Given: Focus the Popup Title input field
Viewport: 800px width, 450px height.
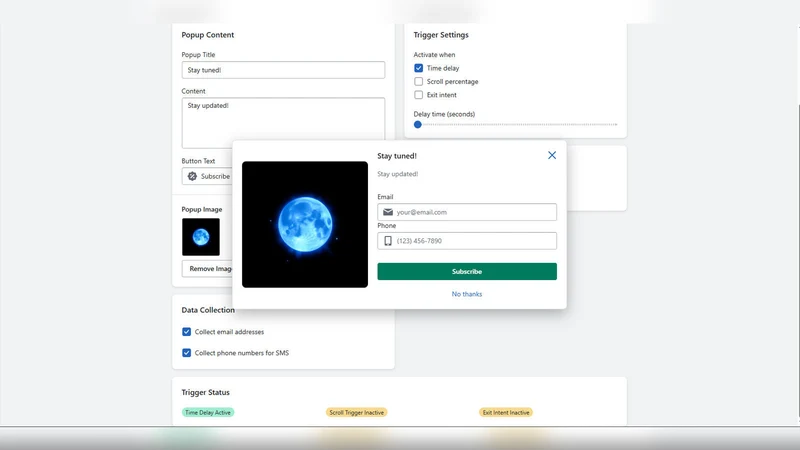Looking at the screenshot, I should pos(283,70).
